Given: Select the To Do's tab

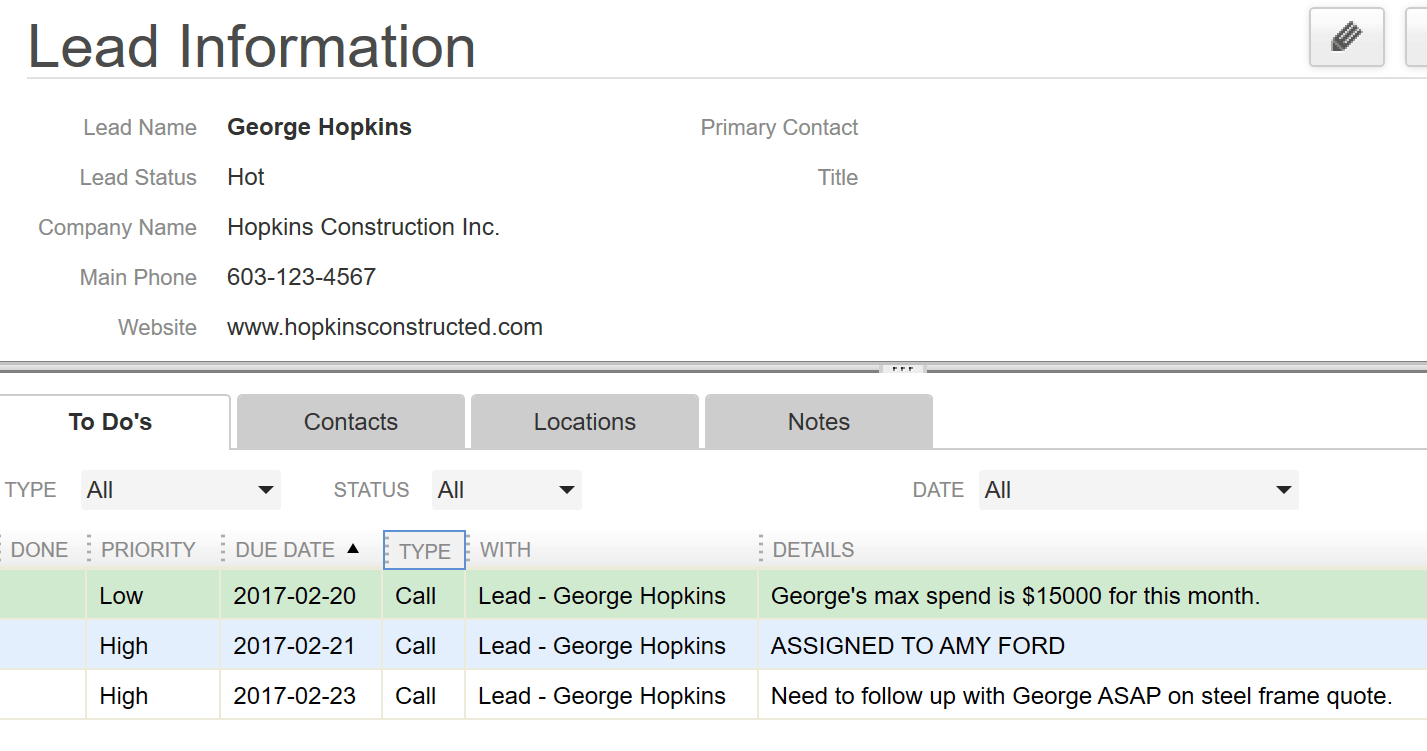Looking at the screenshot, I should 110,421.
